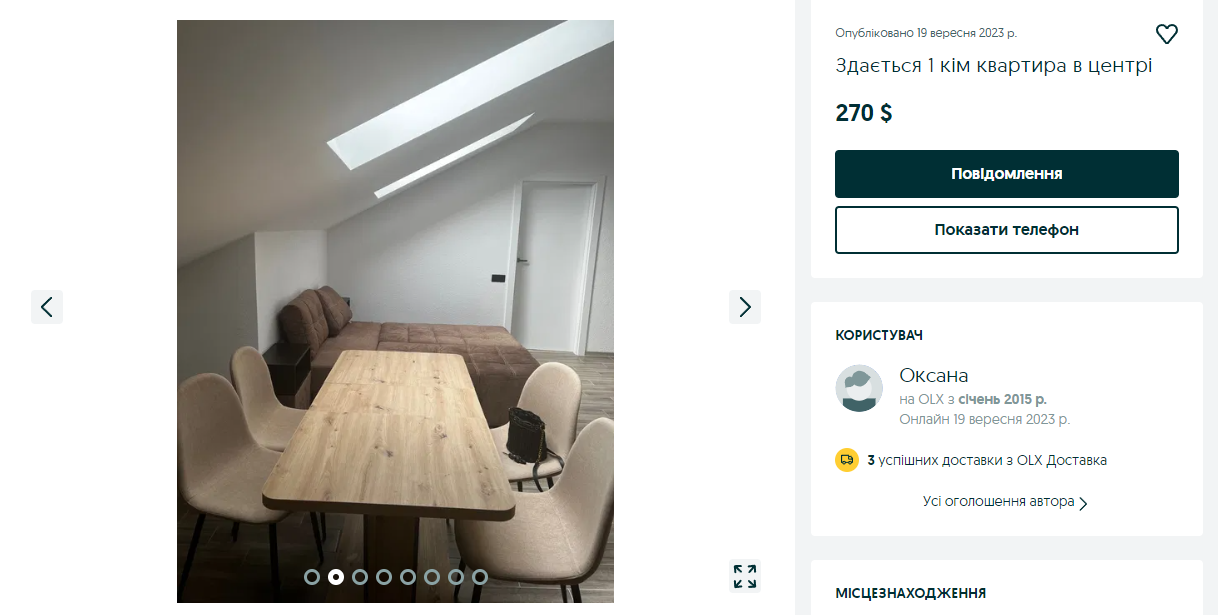Show previous photo with left arrow
The width and height of the screenshot is (1218, 615).
point(47,307)
